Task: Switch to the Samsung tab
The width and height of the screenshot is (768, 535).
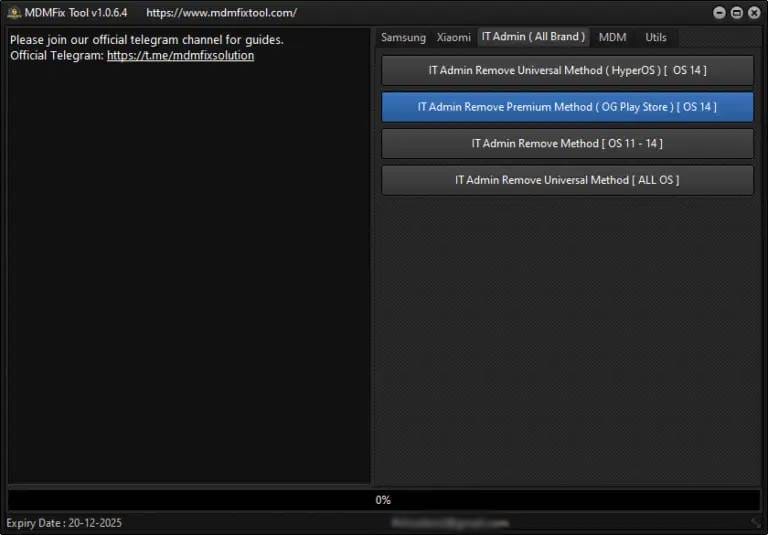Action: tap(403, 37)
